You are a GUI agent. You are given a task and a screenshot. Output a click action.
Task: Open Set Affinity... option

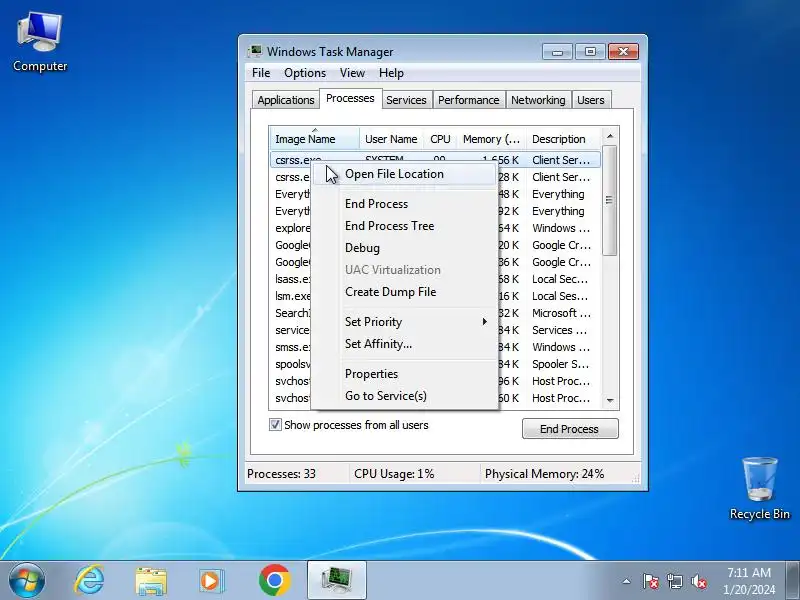click(x=404, y=343)
